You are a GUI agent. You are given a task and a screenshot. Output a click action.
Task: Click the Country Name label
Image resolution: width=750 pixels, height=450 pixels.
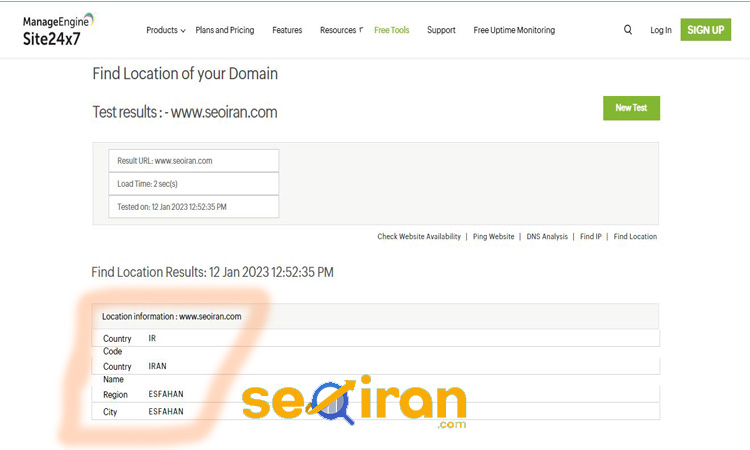pos(117,373)
